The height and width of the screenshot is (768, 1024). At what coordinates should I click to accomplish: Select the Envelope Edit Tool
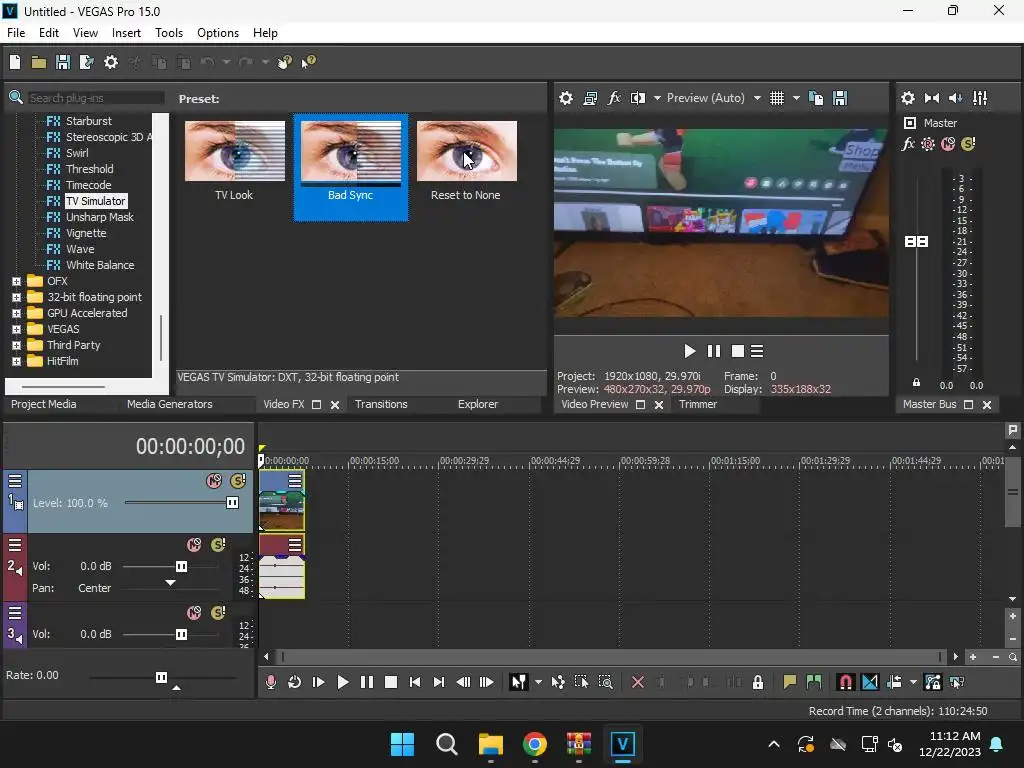558,682
